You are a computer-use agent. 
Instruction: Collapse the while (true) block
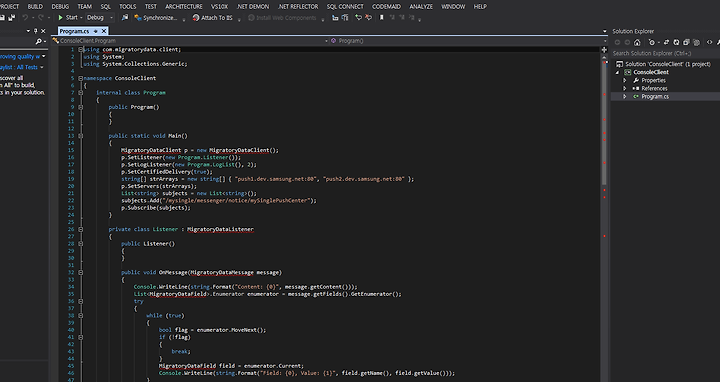81,315
